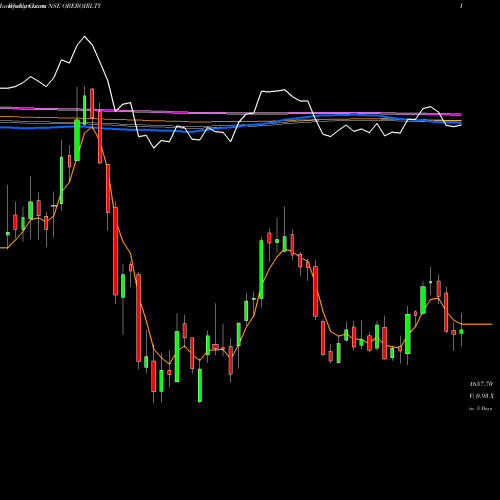The image size is (500, 500).
Task: Click the "in 5 Days" label
Action: [x=481, y=408]
